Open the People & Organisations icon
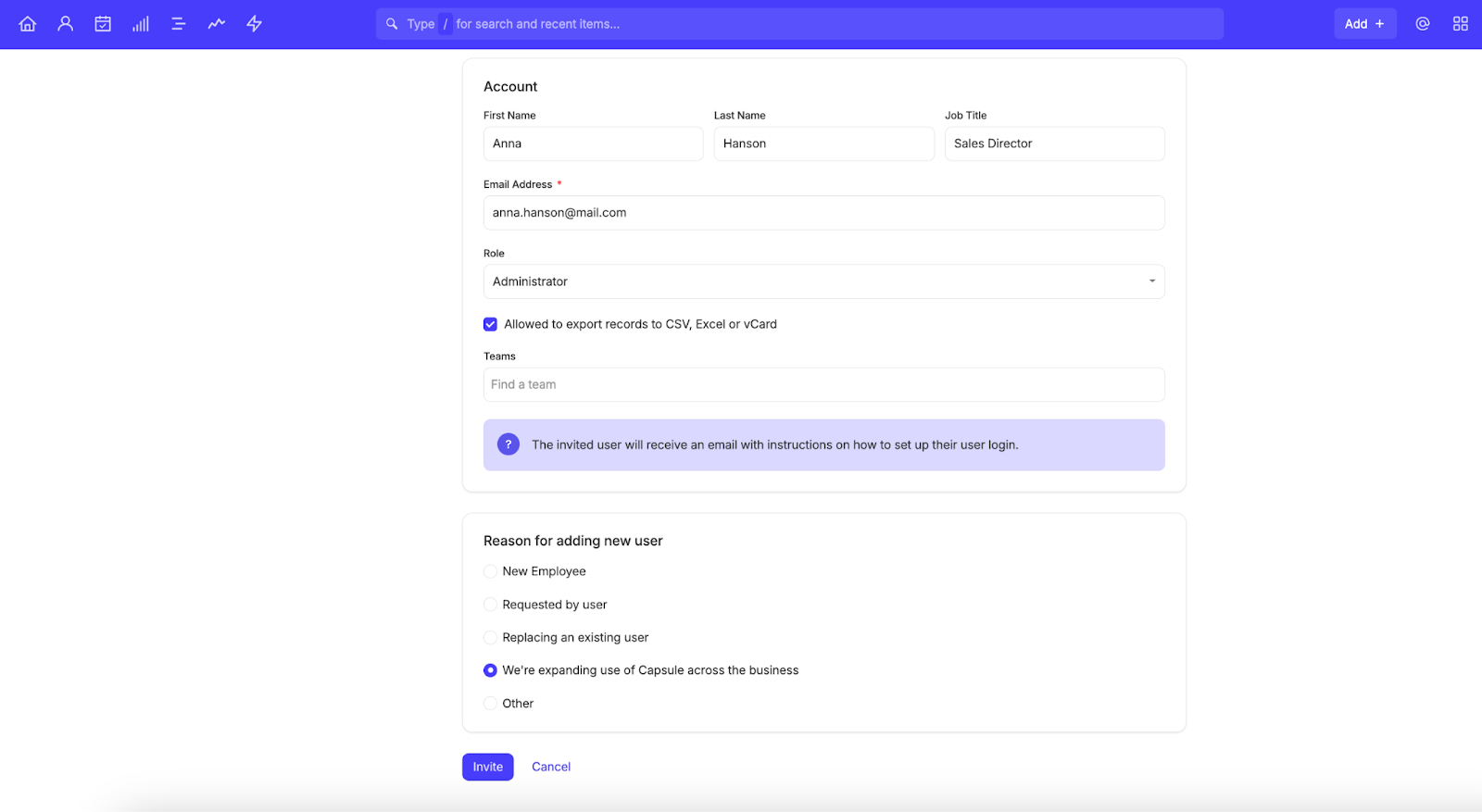The height and width of the screenshot is (812, 1482). [x=66, y=24]
